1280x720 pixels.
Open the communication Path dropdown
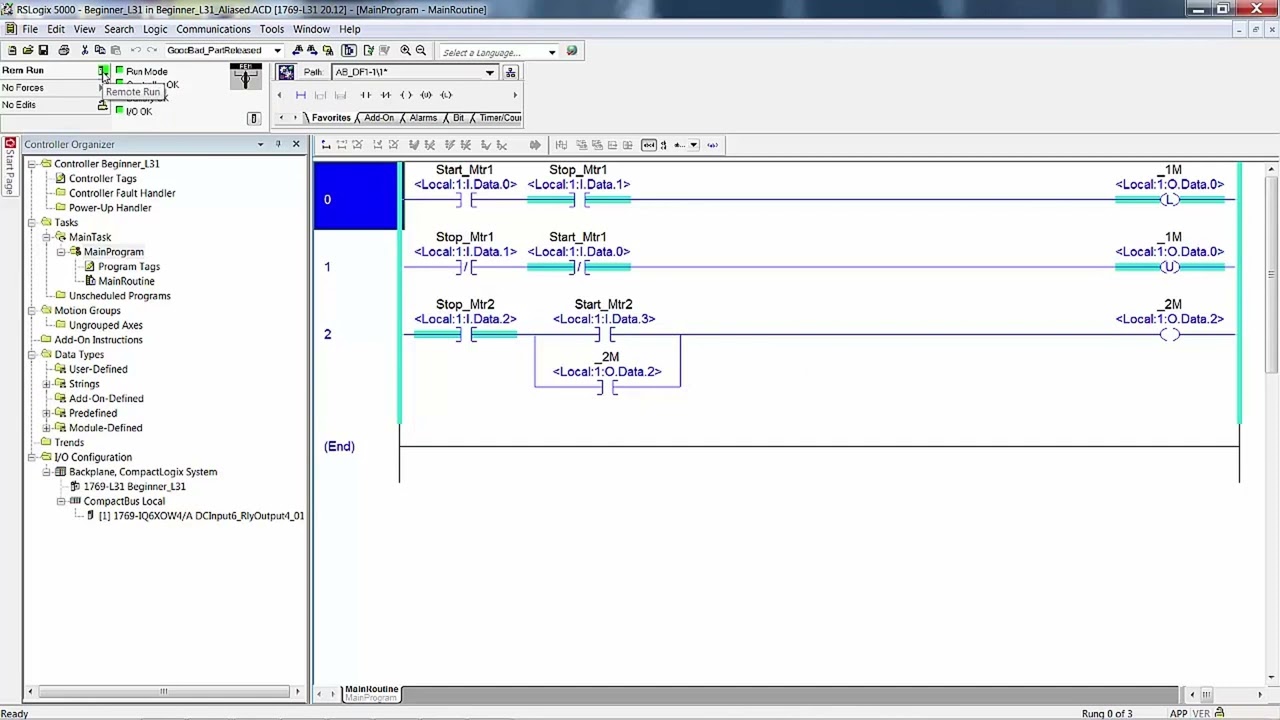(x=489, y=72)
